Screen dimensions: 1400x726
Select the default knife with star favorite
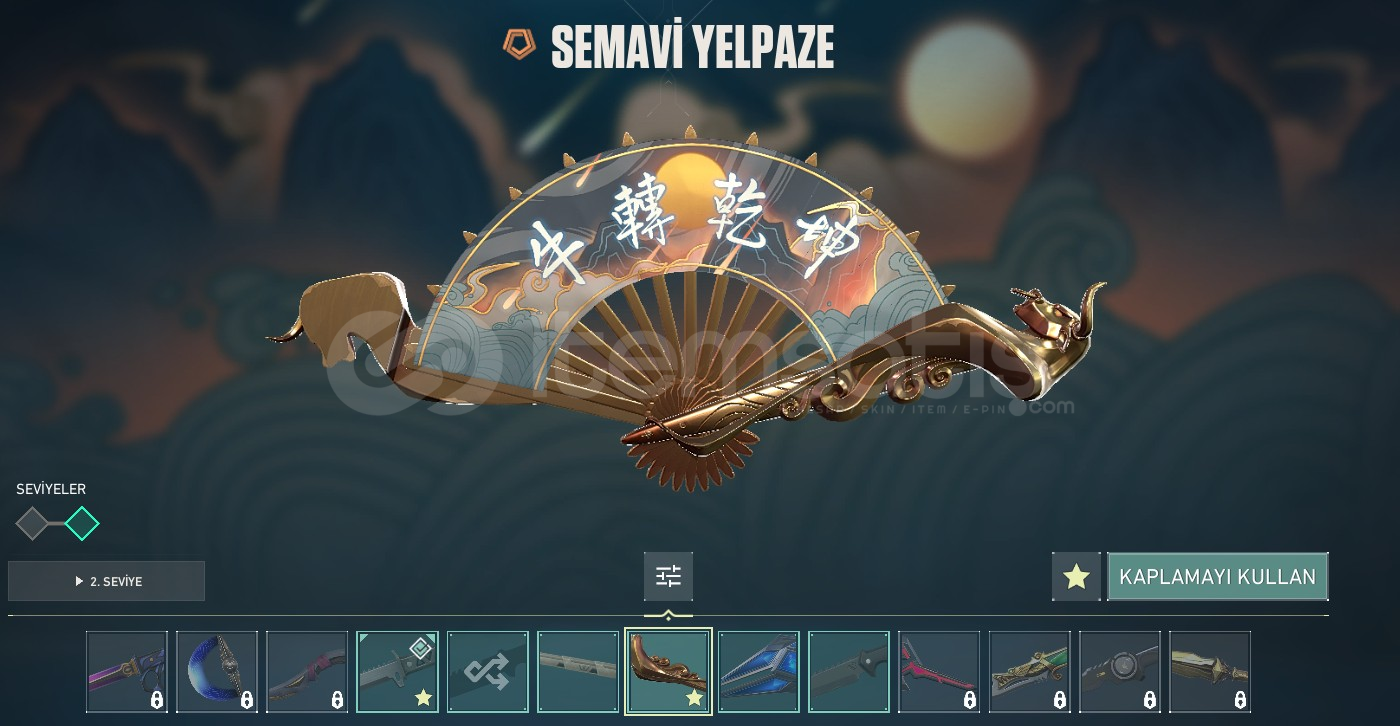(x=397, y=672)
